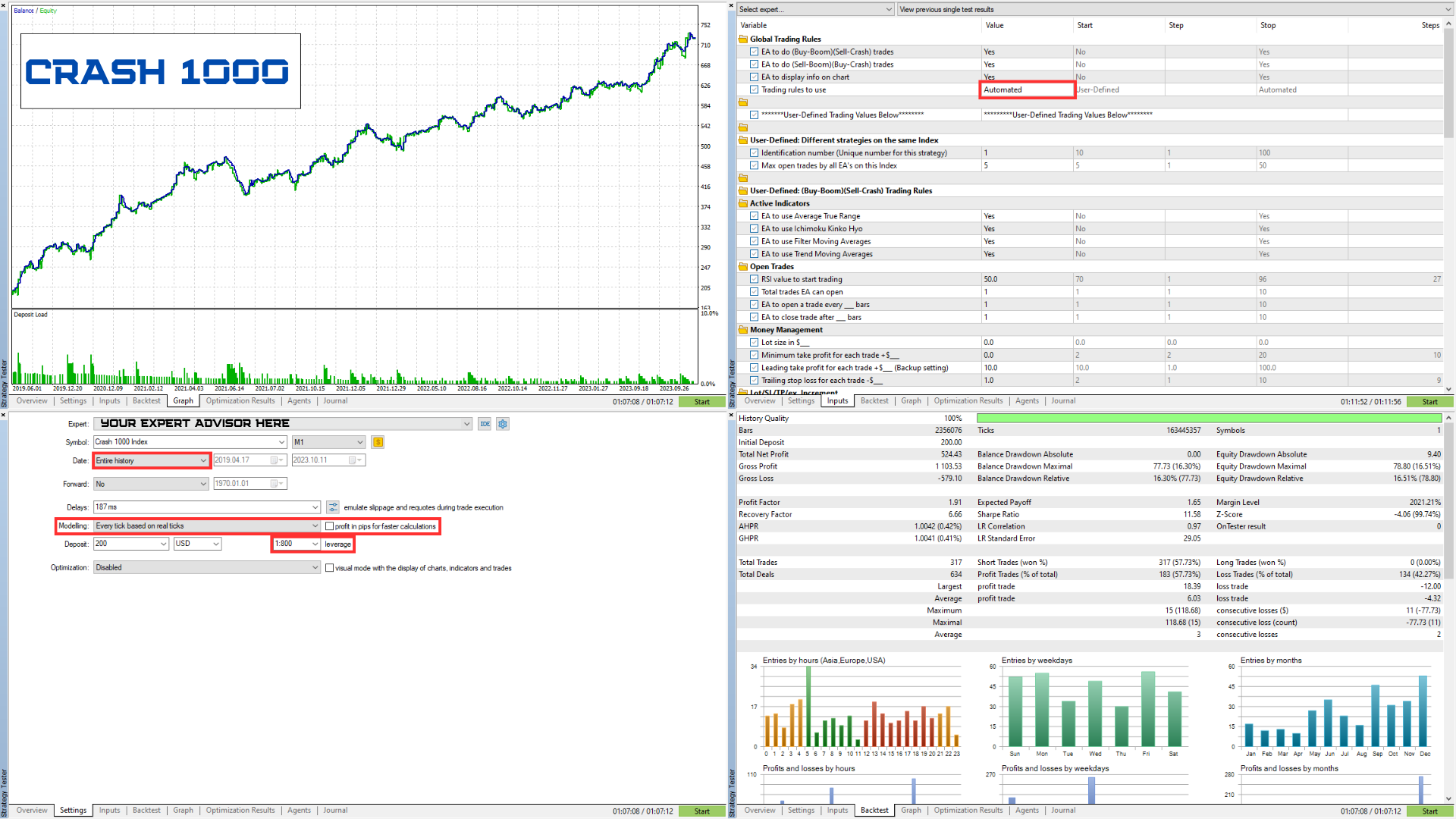Open the IDE editor button beside Expert
The height and width of the screenshot is (819, 1456).
(485, 424)
